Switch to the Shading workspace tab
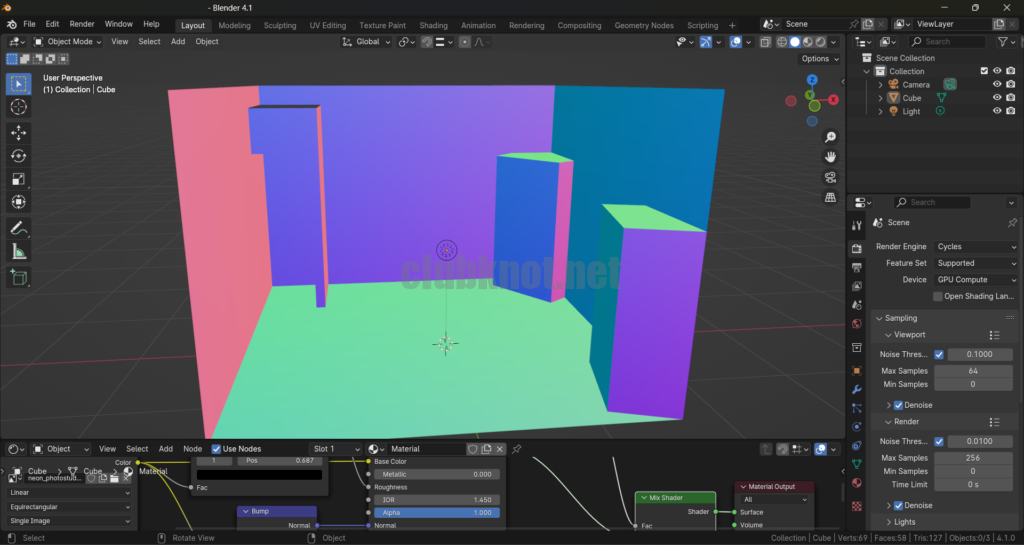 (x=433, y=25)
